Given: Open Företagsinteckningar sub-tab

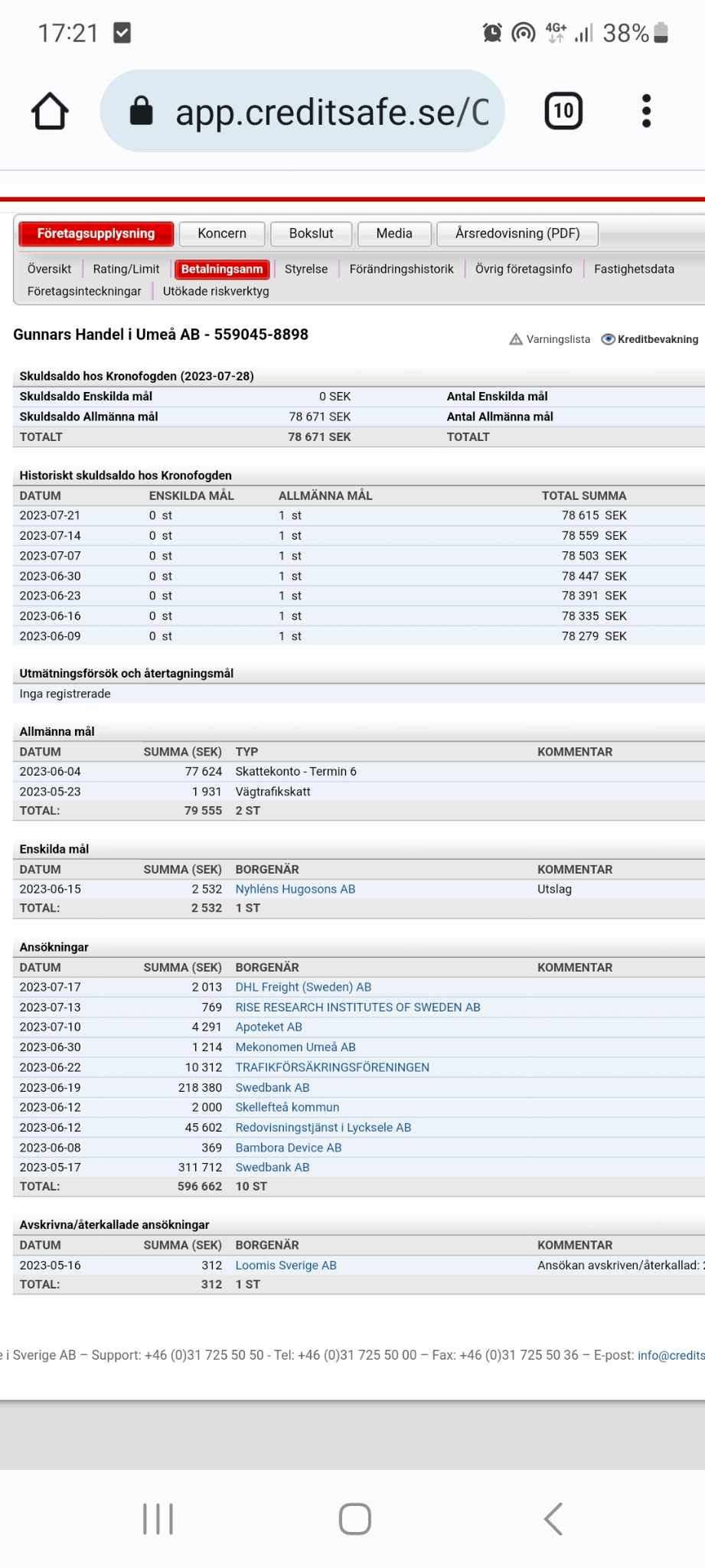Looking at the screenshot, I should (84, 292).
